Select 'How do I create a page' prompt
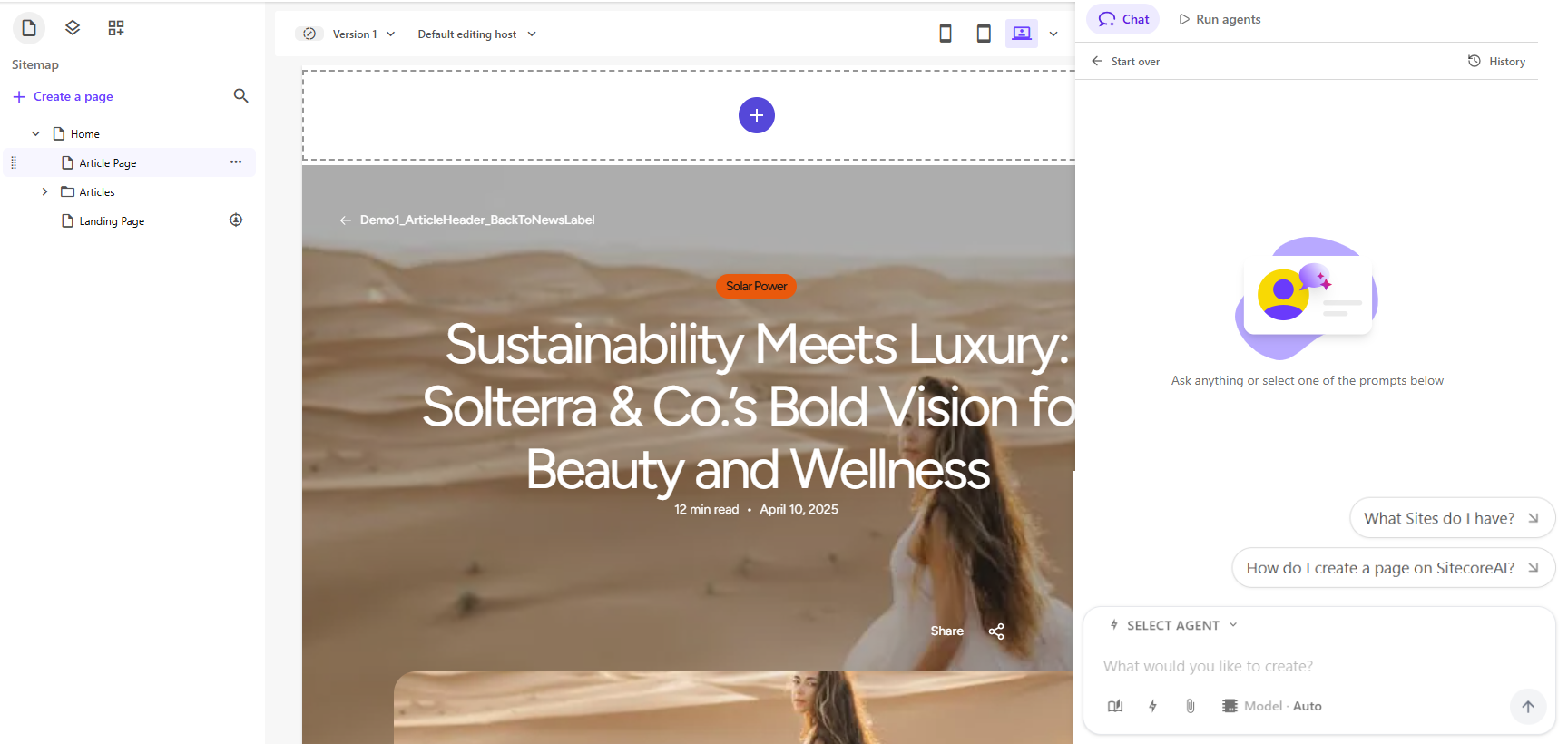 (1394, 568)
